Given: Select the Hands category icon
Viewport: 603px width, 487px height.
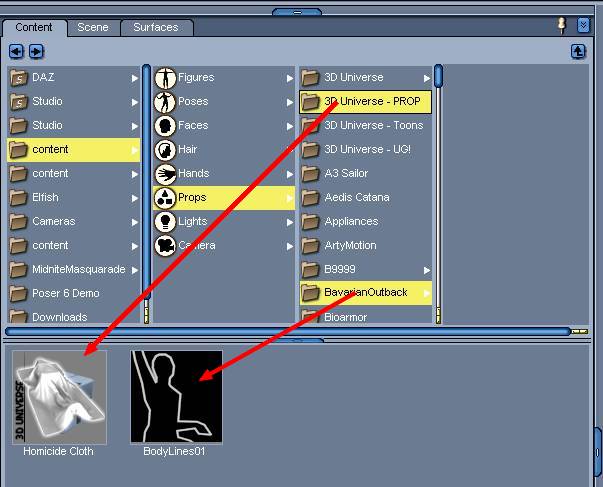Looking at the screenshot, I should click(165, 174).
